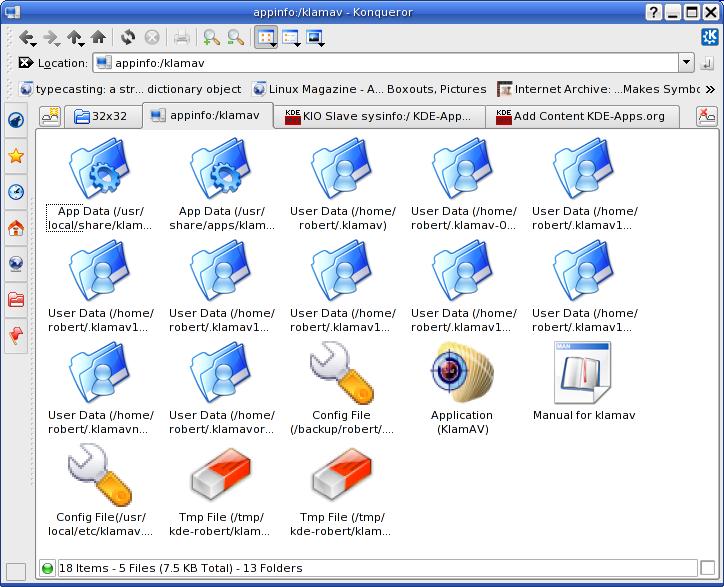This screenshot has height=587, width=724.
Task: Reload the current appinfo view
Action: (128, 37)
